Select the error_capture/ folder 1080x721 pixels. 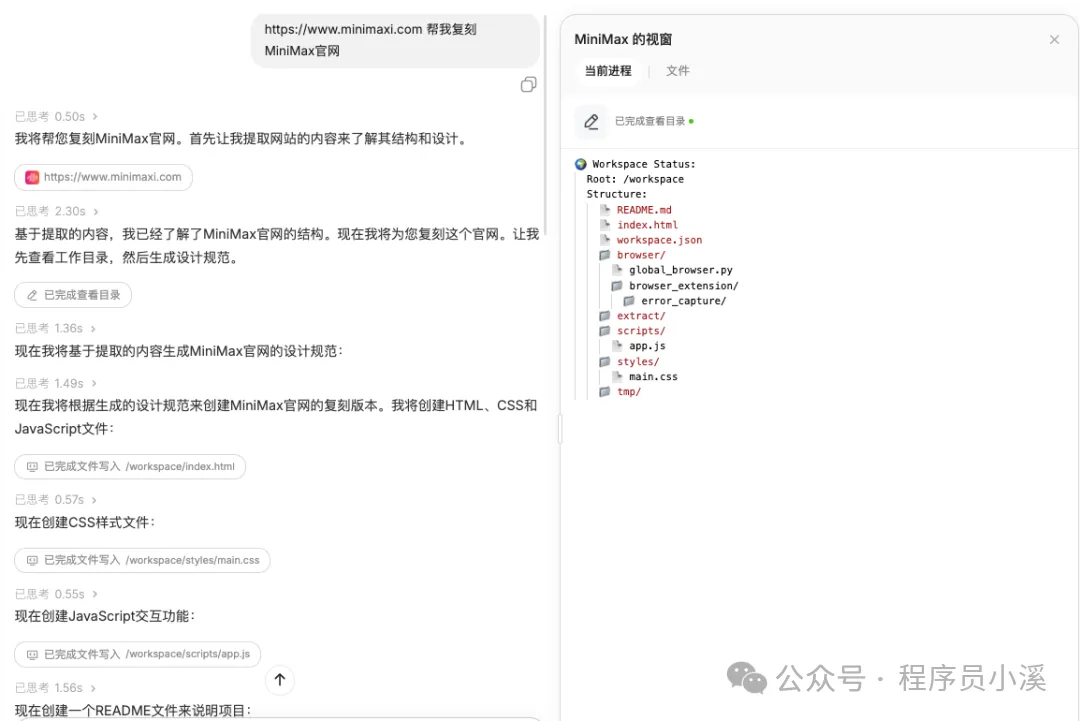683,301
